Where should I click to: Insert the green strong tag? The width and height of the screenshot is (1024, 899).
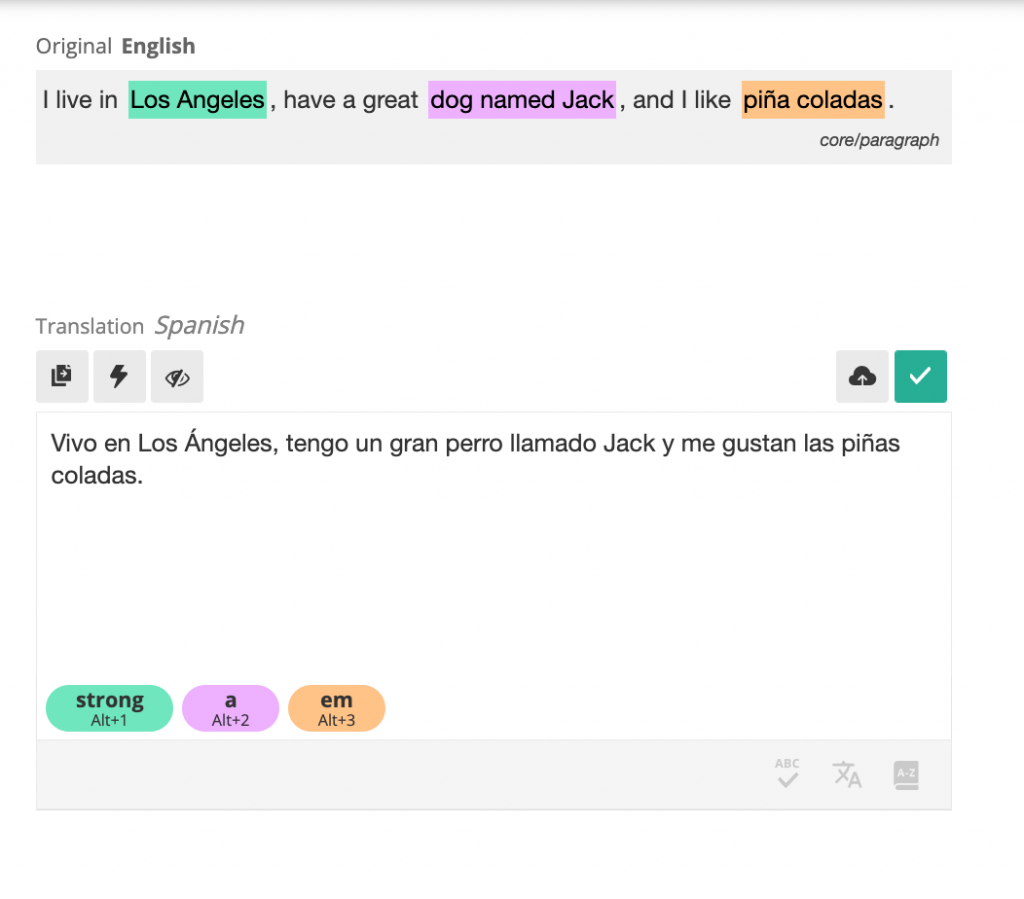point(109,708)
